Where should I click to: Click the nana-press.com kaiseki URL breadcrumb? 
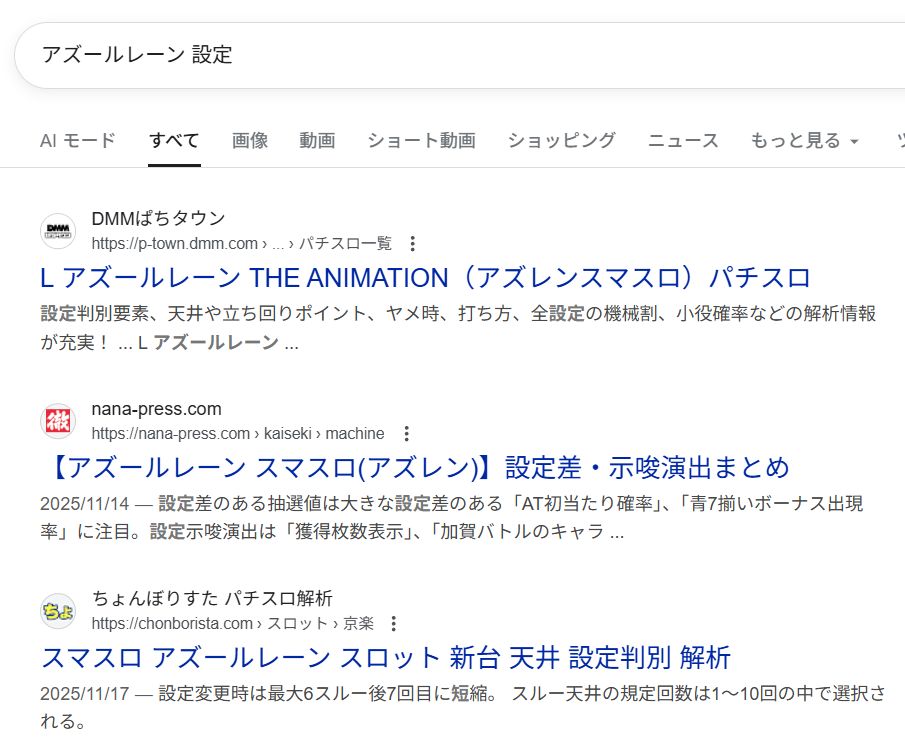(x=237, y=434)
